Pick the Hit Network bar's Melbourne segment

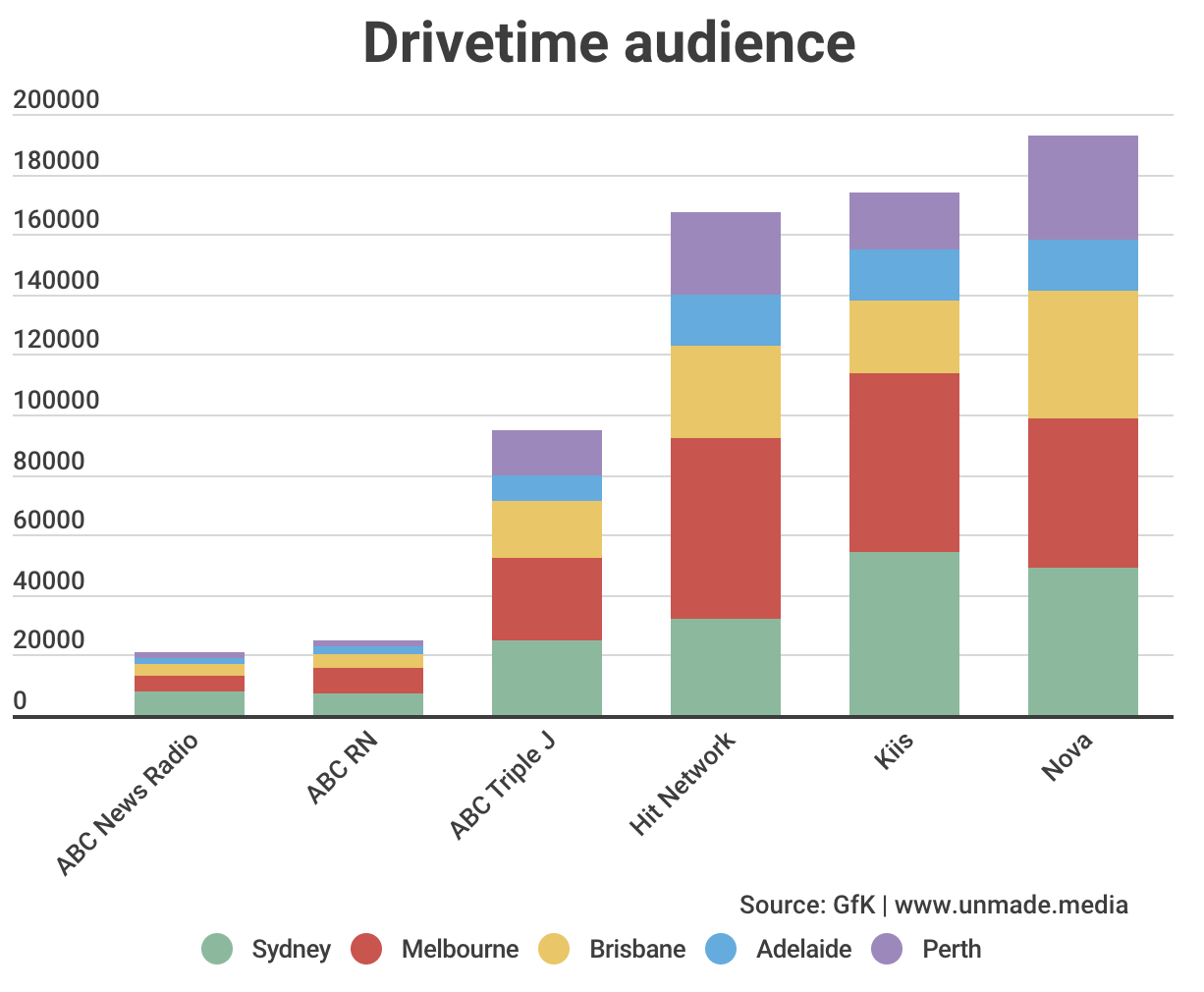click(726, 528)
